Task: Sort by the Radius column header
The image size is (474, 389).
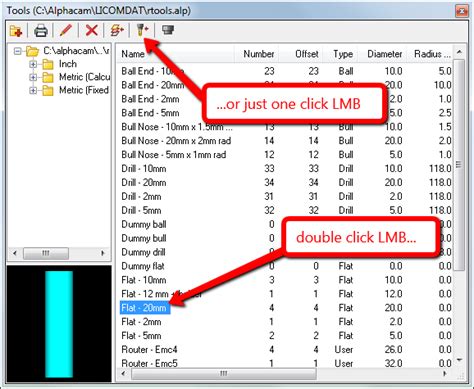Action: [432, 54]
